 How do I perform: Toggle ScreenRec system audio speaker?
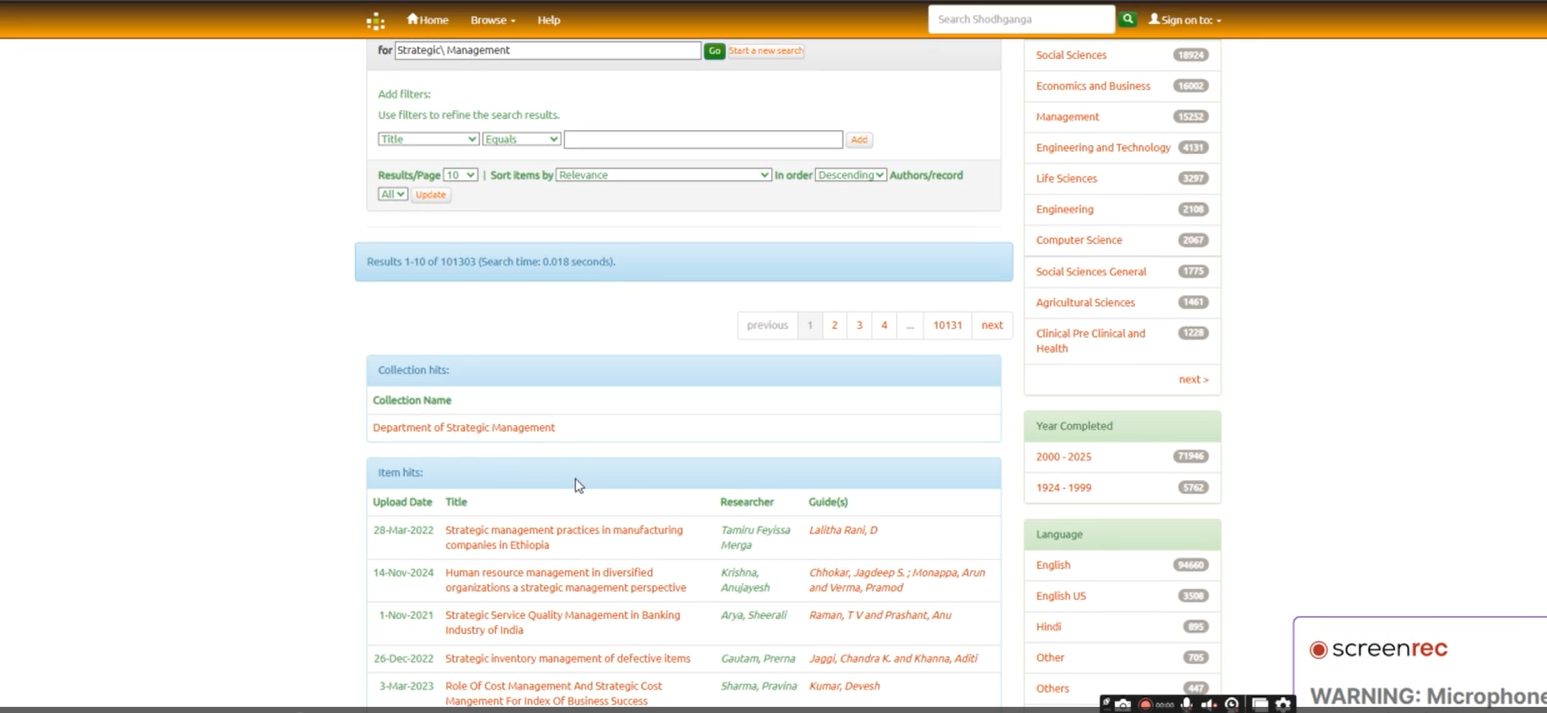[1208, 705]
